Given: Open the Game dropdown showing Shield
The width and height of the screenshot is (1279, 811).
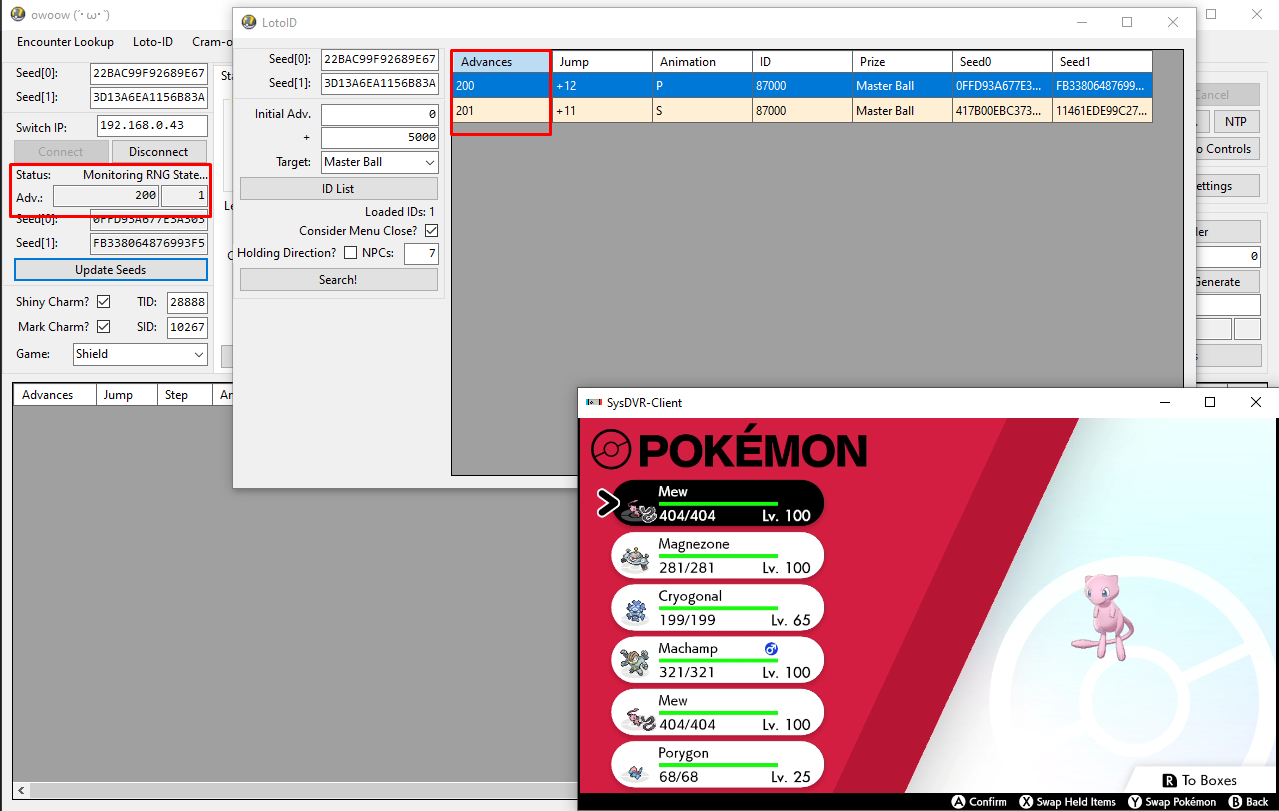Looking at the screenshot, I should pos(140,354).
